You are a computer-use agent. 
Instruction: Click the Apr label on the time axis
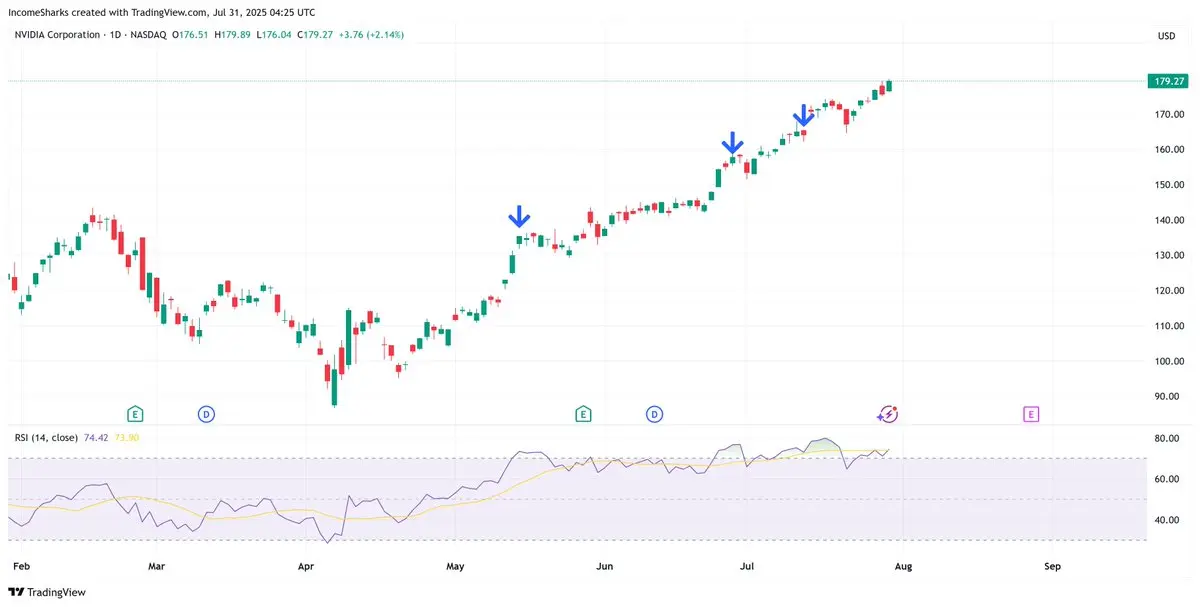(306, 566)
